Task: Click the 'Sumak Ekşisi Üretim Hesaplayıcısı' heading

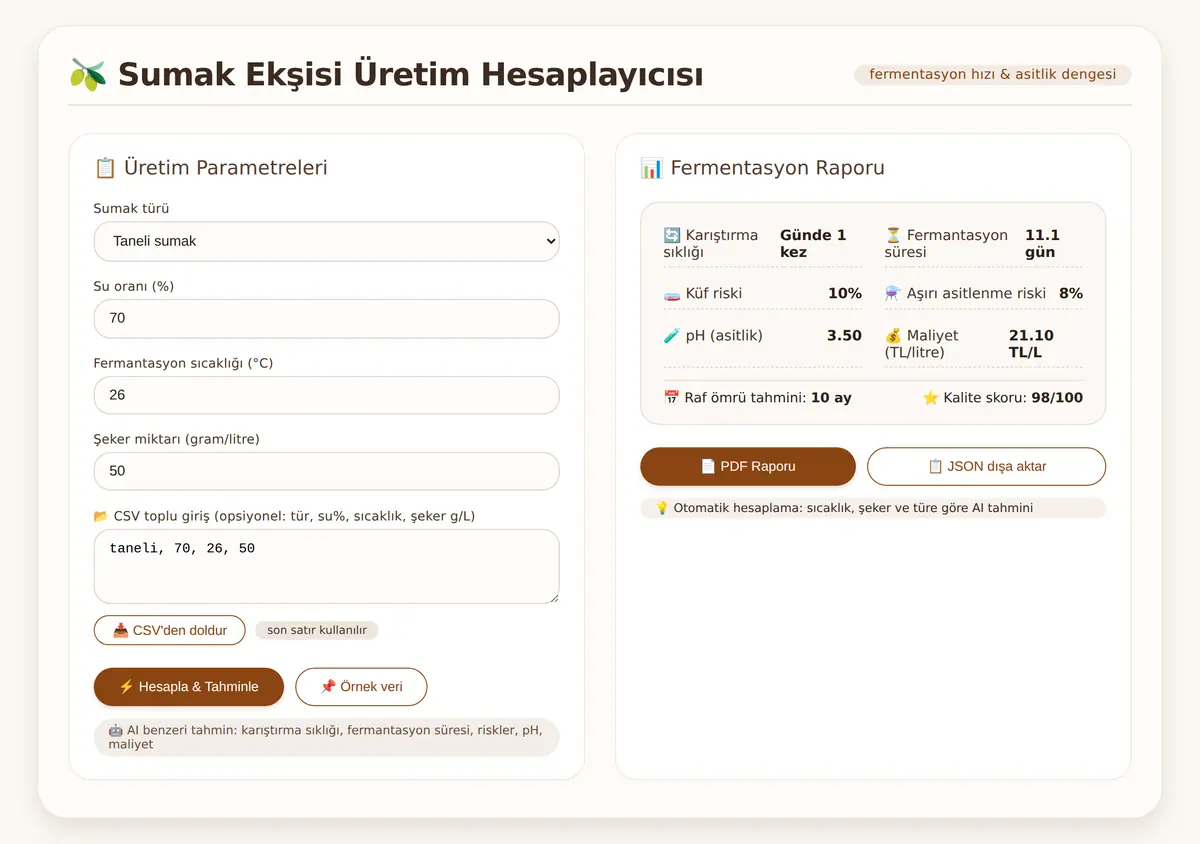Action: [x=410, y=75]
